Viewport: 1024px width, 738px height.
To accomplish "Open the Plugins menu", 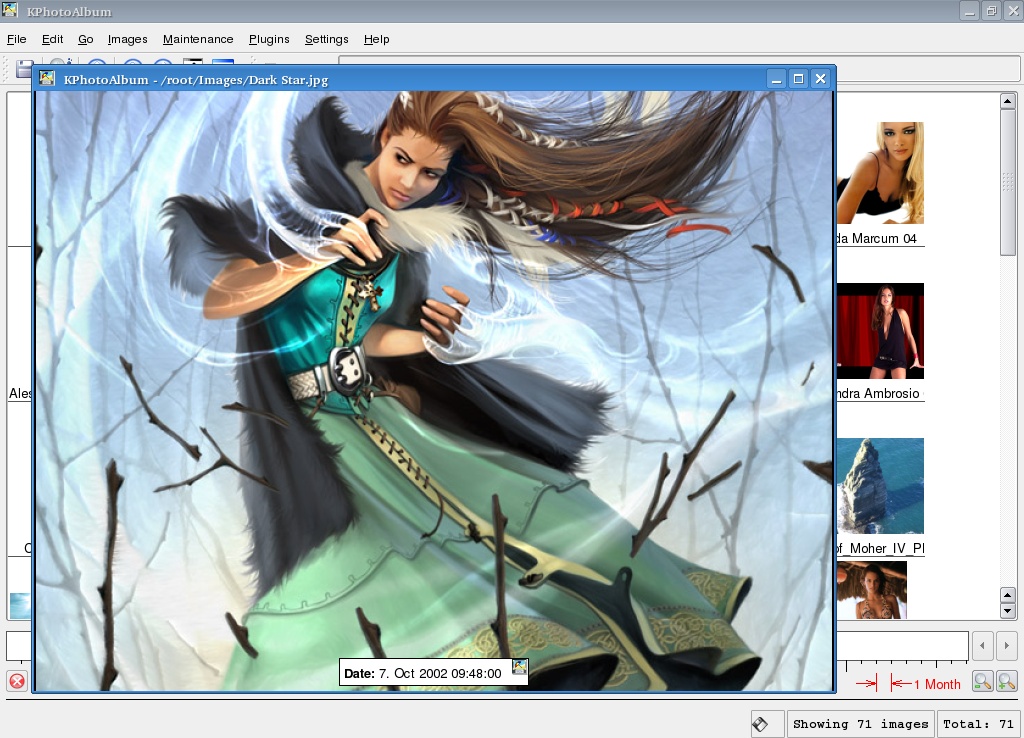I will (269, 39).
